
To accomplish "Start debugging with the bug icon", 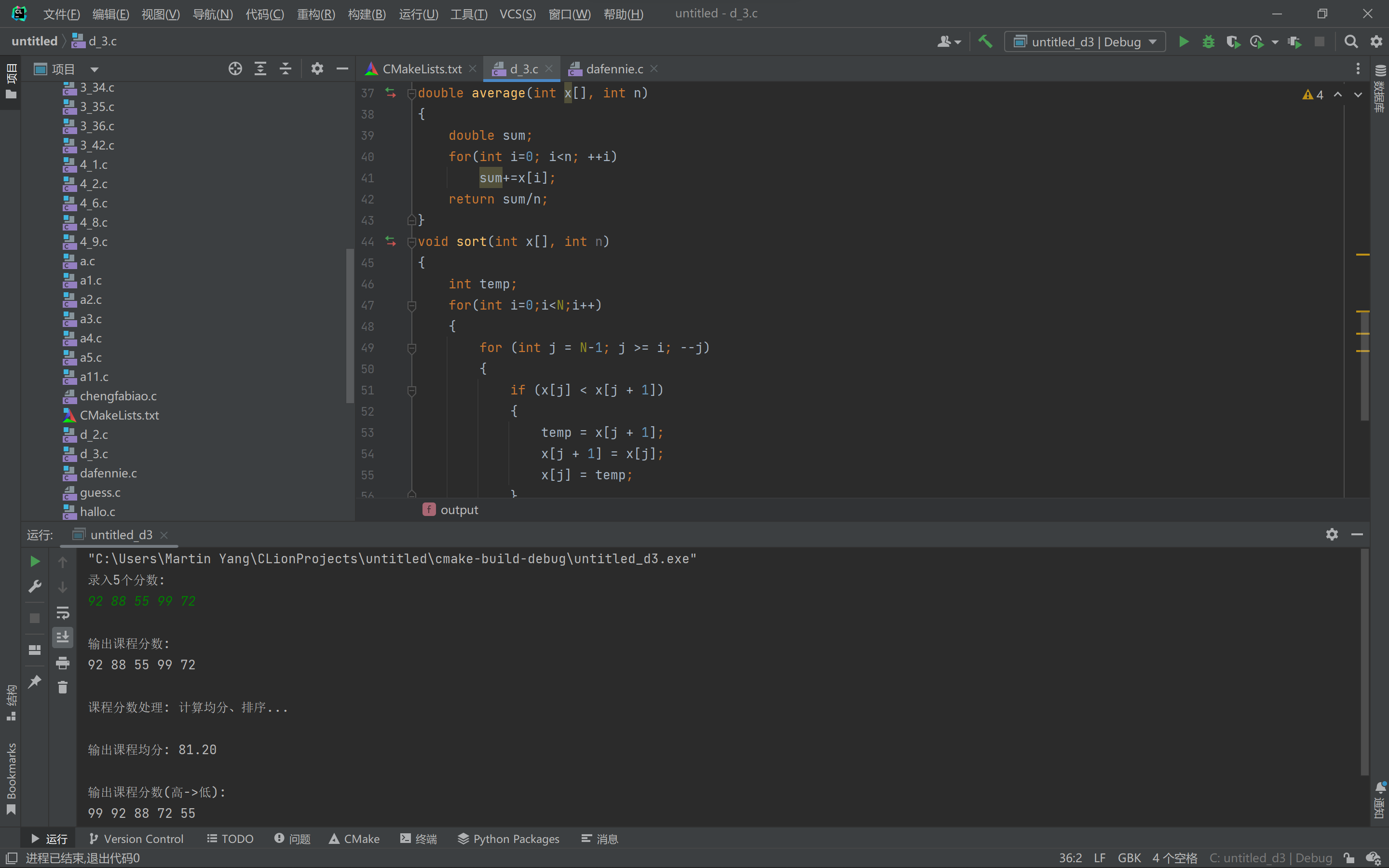I will click(1208, 41).
